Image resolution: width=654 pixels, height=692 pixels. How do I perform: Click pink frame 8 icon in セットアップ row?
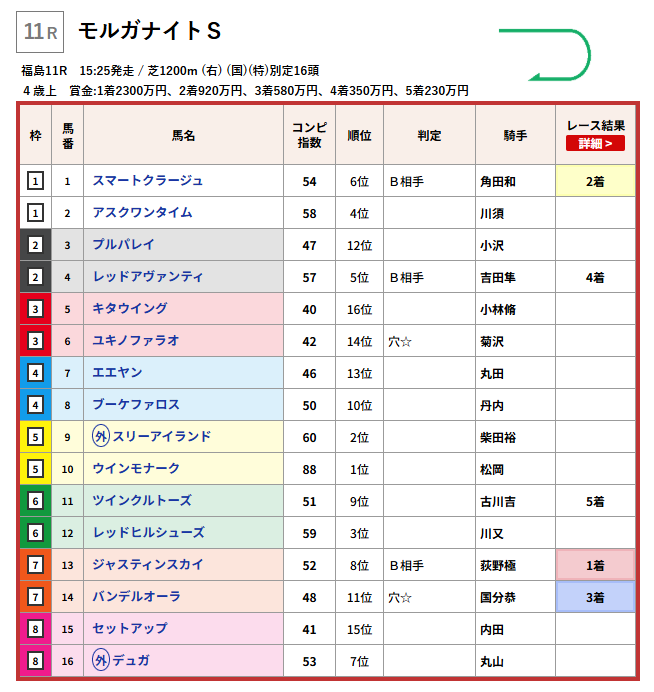coord(35,629)
